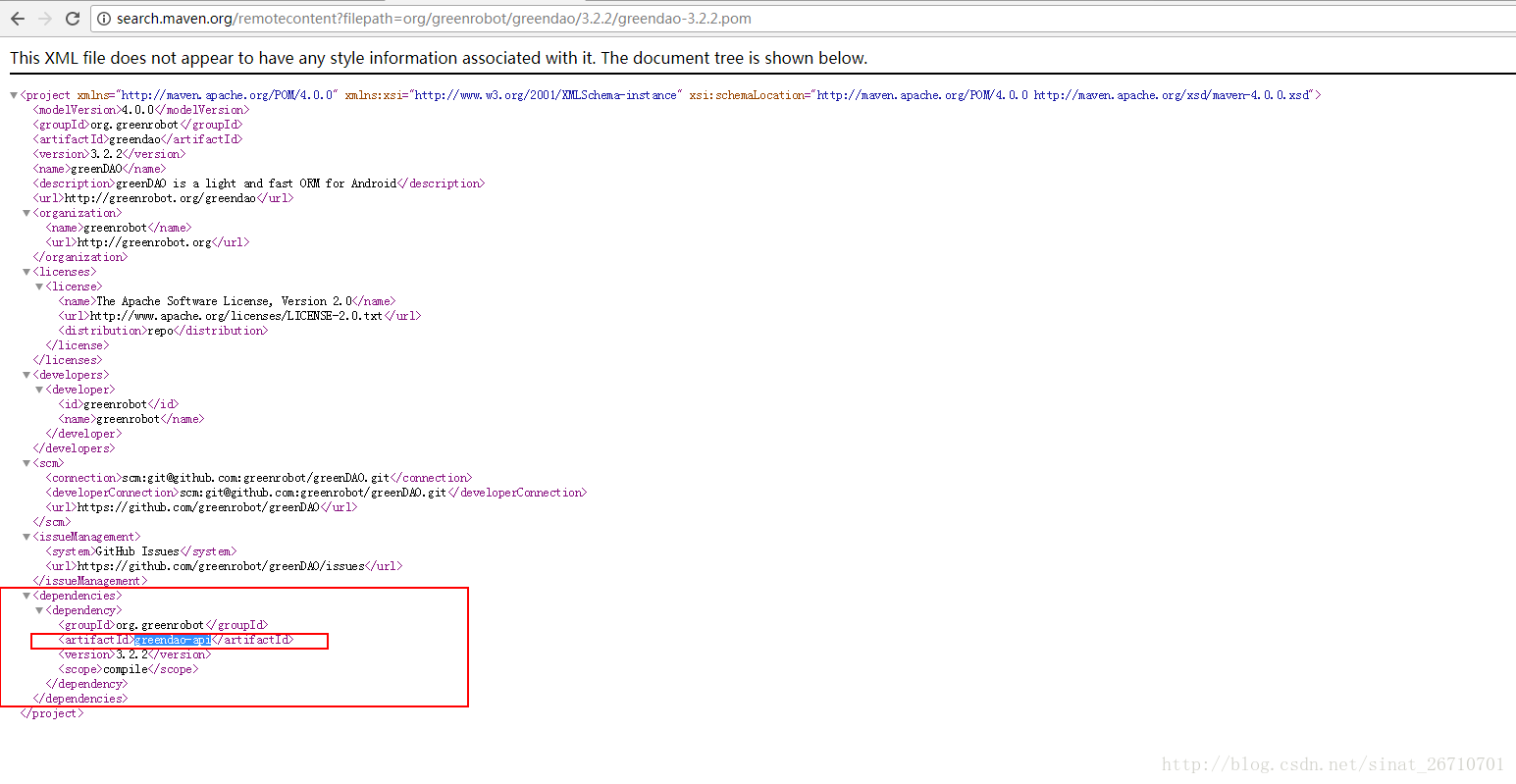Click the dependency groupId org.greenrobot line
This screenshot has width=1516, height=784.
coord(163,625)
